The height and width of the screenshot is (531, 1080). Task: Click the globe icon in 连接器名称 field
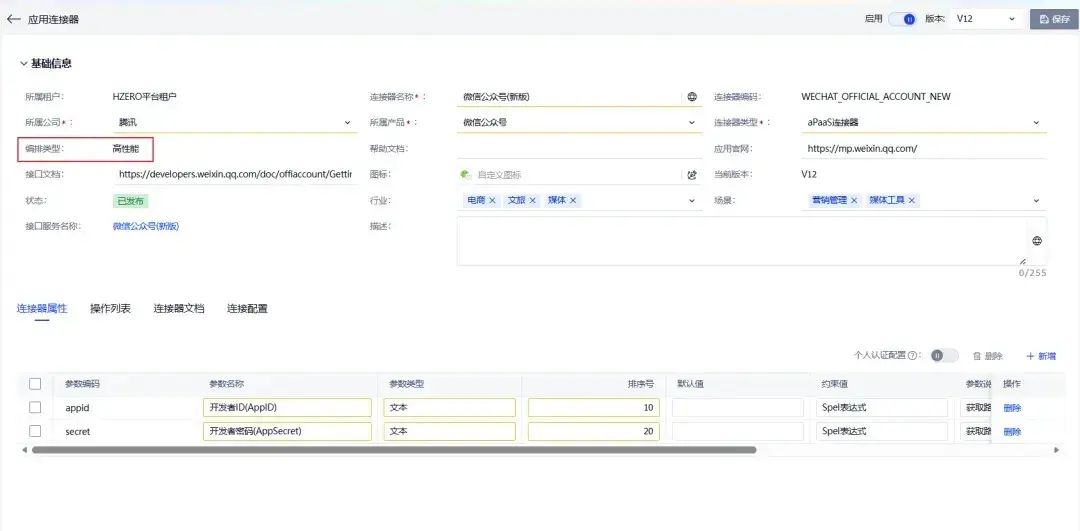692,97
